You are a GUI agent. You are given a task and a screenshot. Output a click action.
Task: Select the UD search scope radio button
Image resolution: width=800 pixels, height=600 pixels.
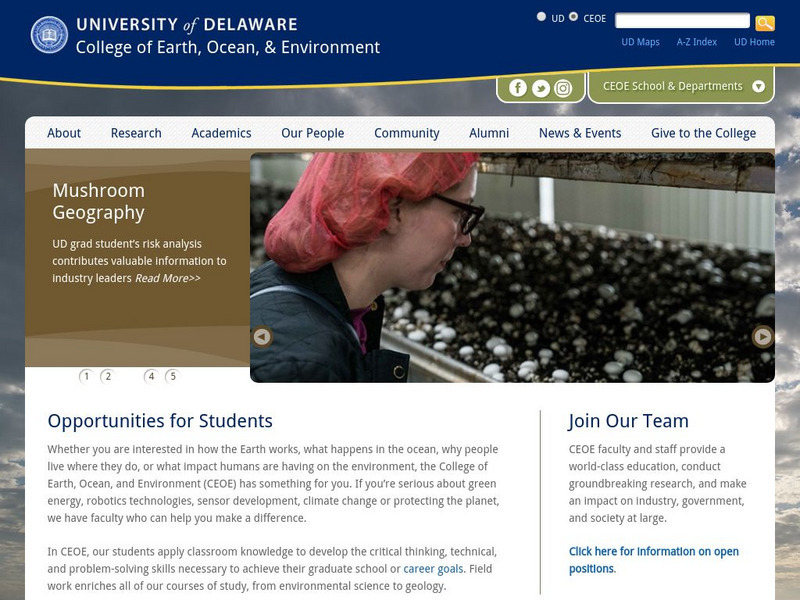[x=541, y=17]
